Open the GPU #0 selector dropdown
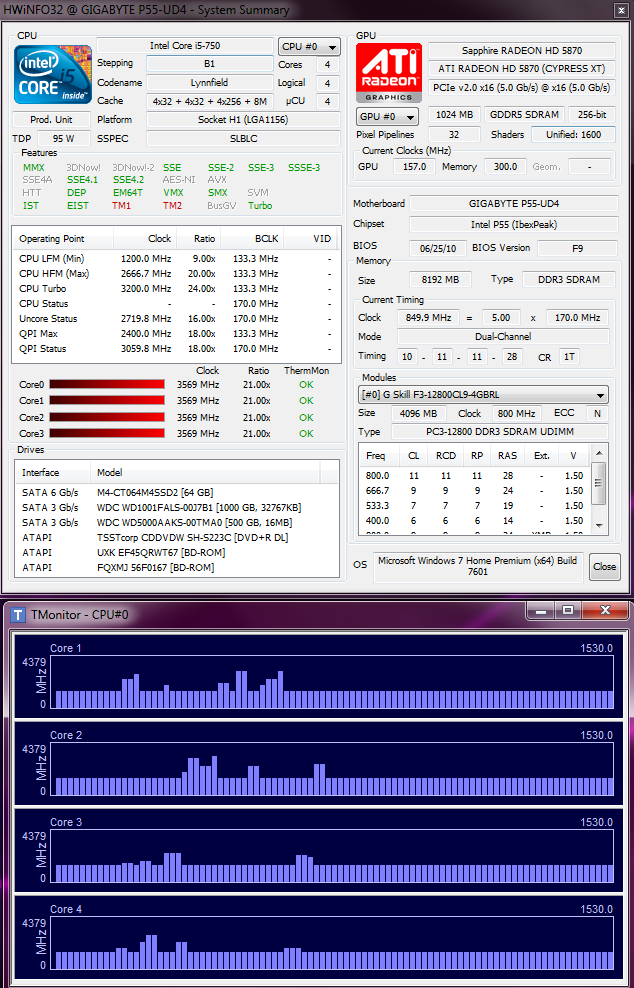This screenshot has height=988, width=634. point(388,117)
